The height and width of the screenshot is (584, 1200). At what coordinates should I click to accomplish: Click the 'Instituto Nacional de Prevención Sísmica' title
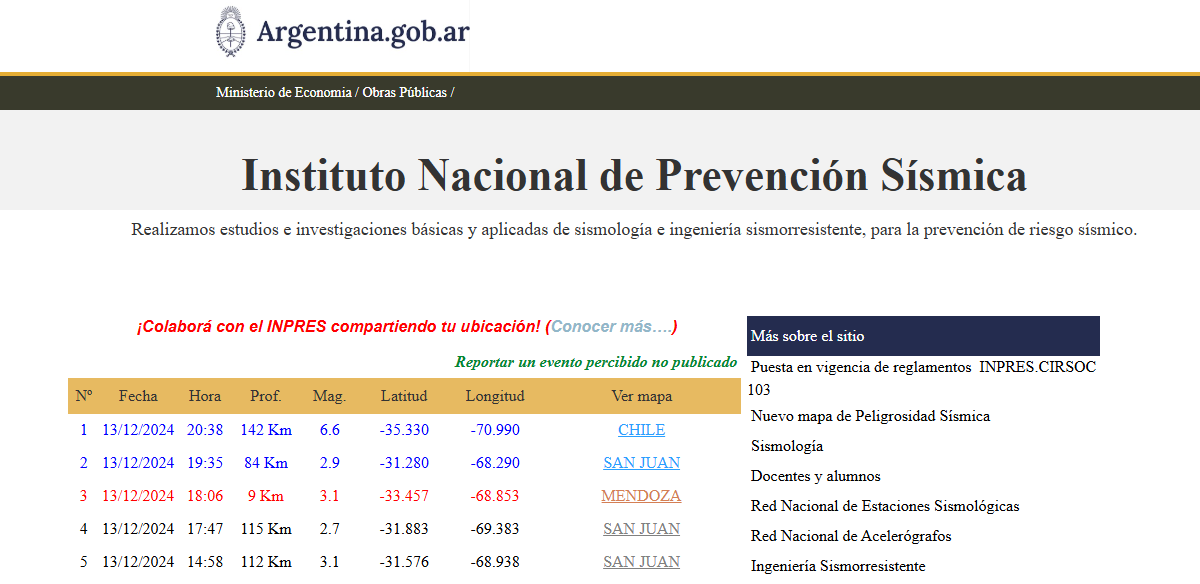click(x=634, y=176)
